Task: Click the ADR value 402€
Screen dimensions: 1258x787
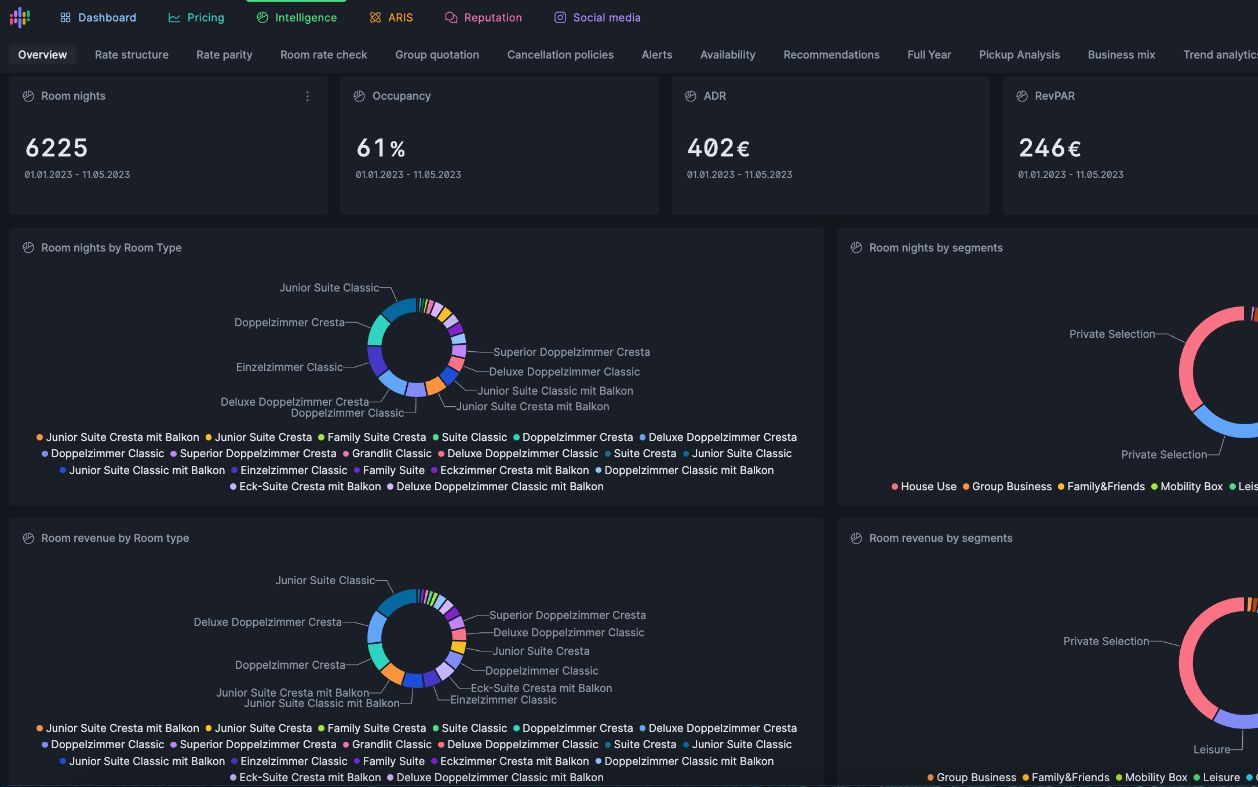Action: tap(718, 148)
